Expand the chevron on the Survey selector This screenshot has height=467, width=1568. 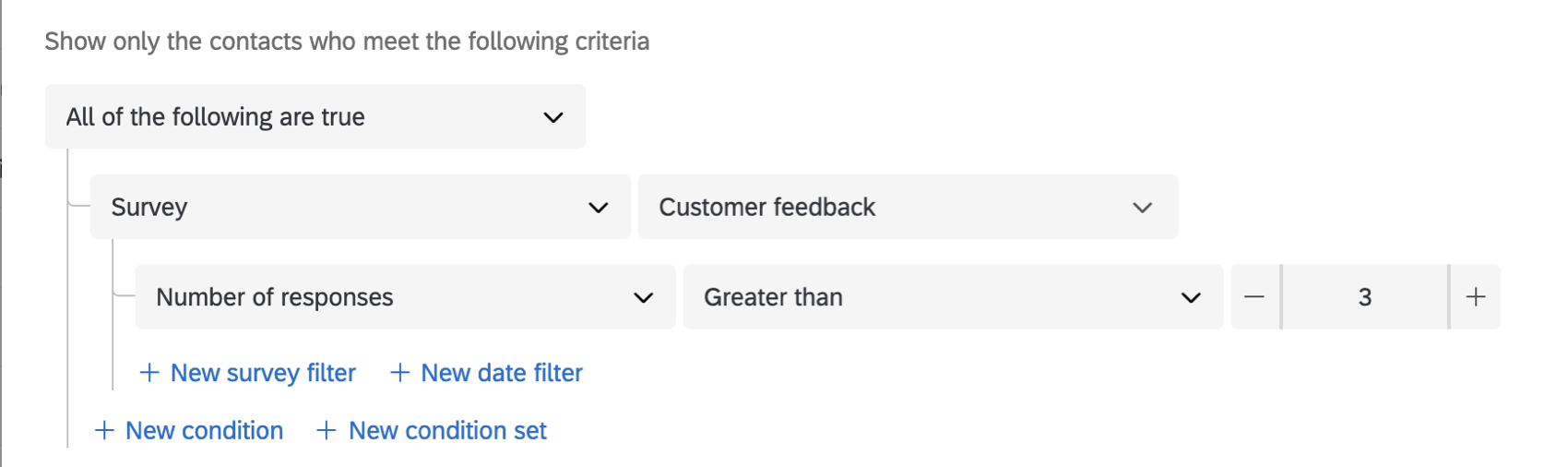tap(598, 208)
